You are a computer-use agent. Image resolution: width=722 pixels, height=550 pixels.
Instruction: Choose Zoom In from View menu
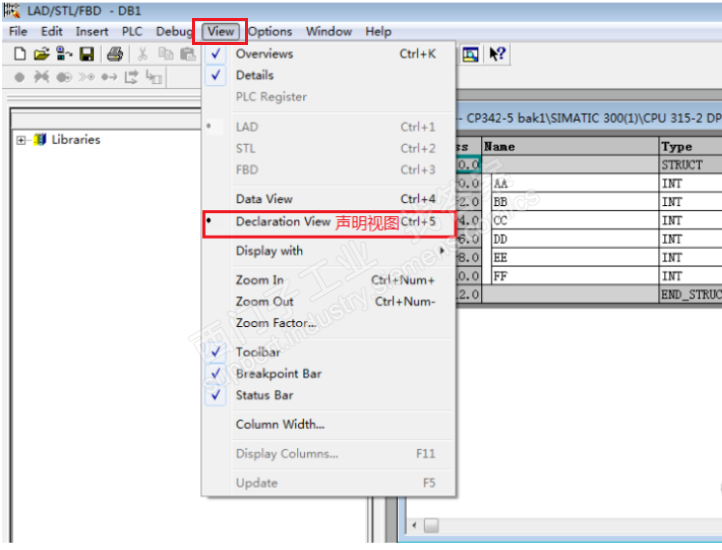point(329,280)
